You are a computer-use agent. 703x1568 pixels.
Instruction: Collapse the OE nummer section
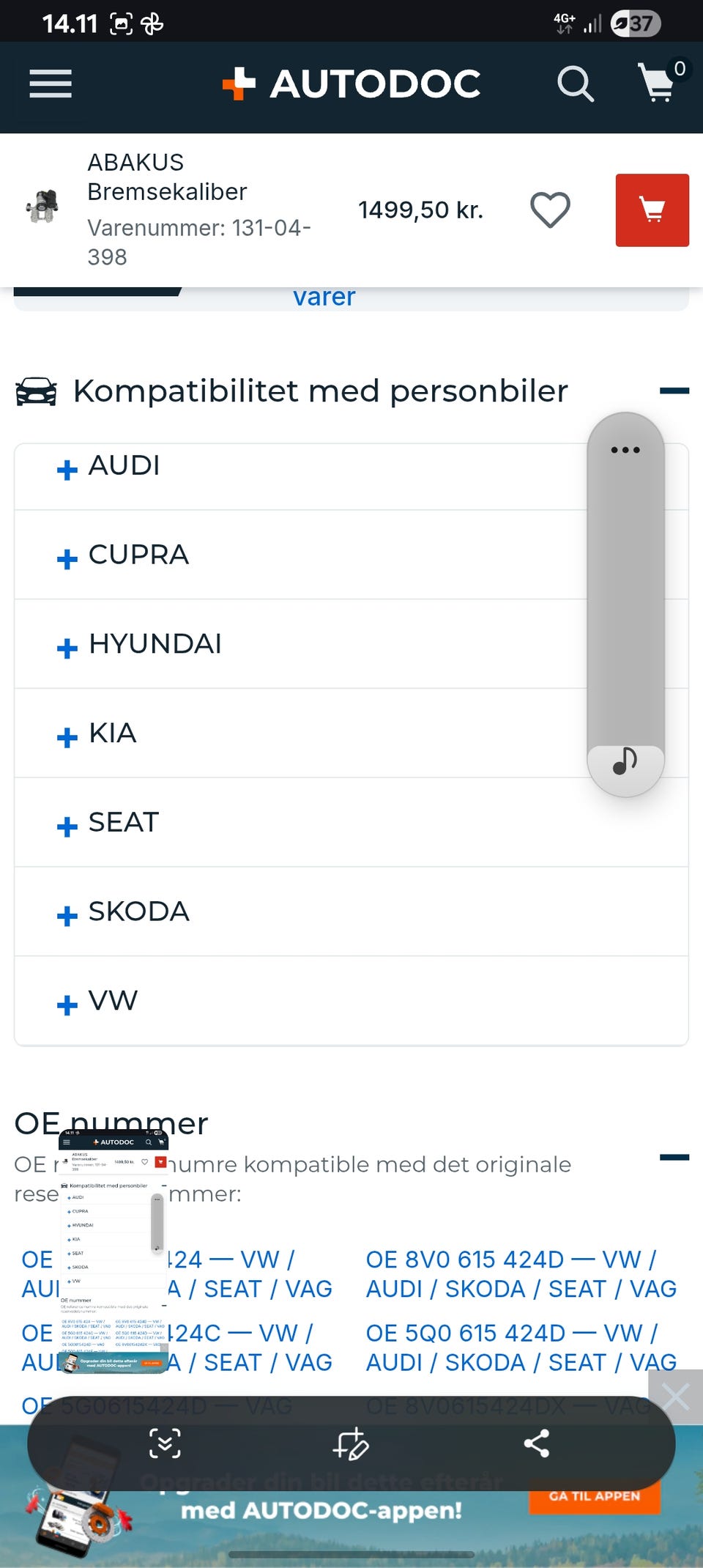click(x=674, y=1158)
